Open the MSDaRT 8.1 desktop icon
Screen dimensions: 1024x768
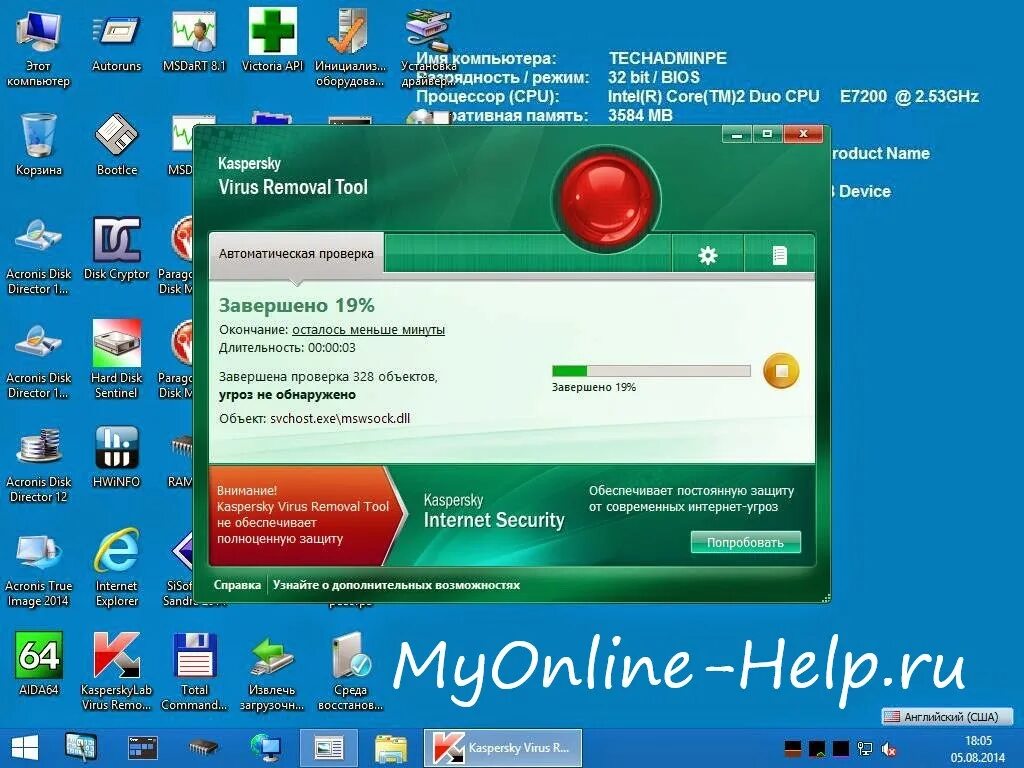tap(194, 42)
